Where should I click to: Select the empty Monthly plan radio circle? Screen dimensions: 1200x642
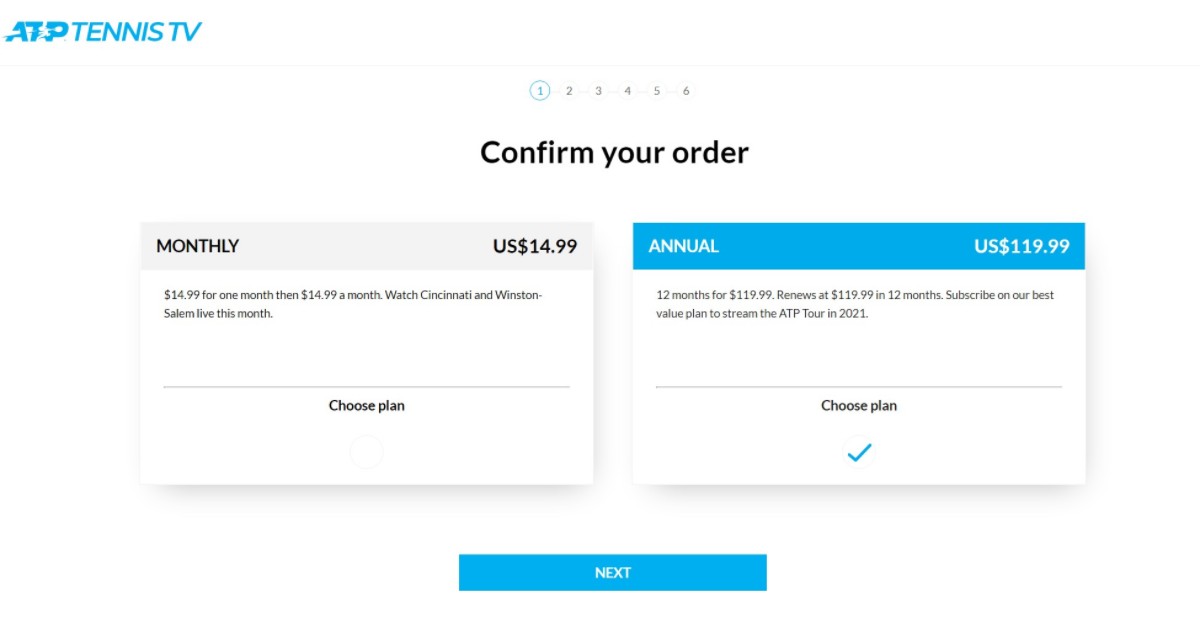click(366, 453)
